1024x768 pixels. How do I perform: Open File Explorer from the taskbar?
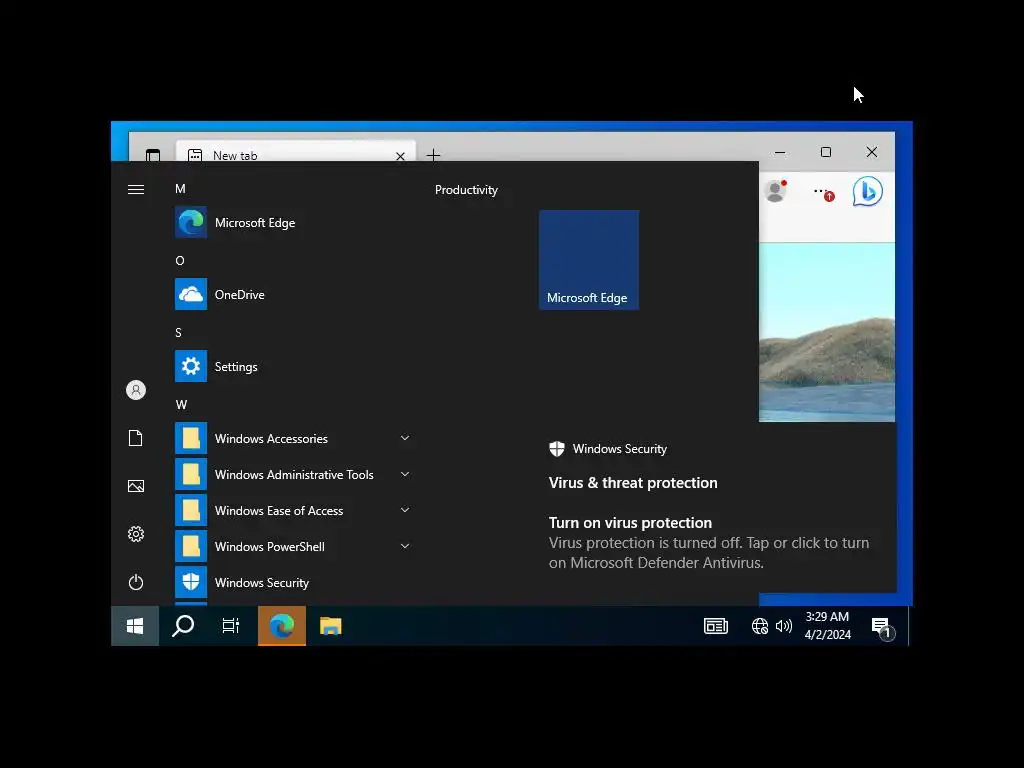pos(330,626)
